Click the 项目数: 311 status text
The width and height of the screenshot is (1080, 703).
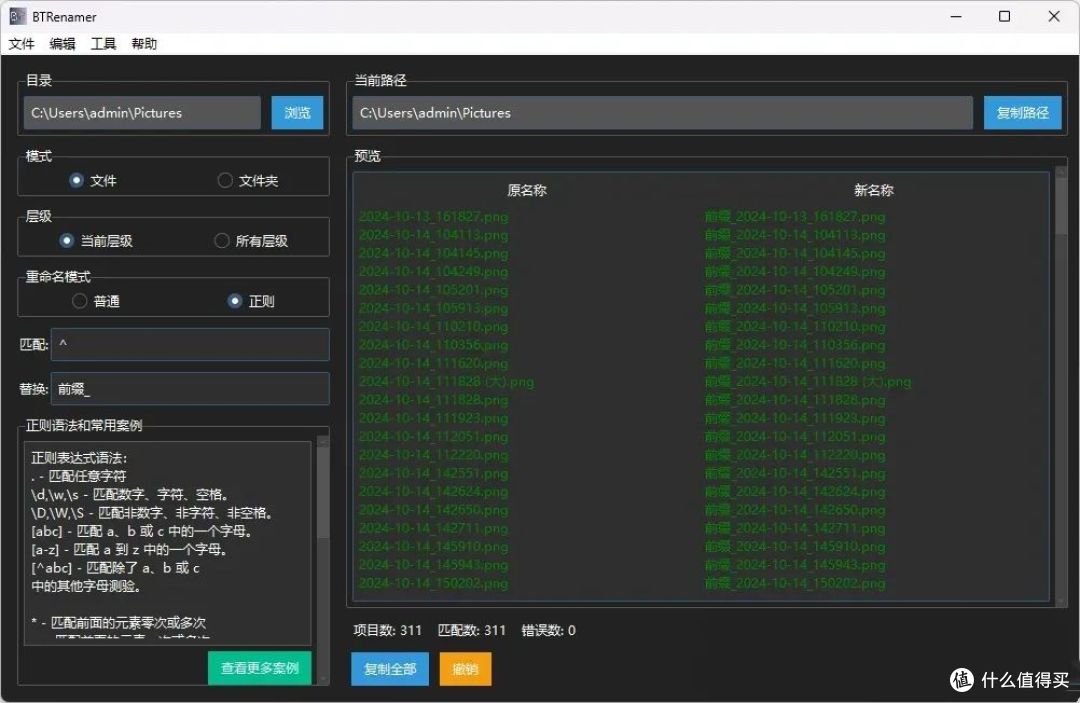[x=387, y=630]
